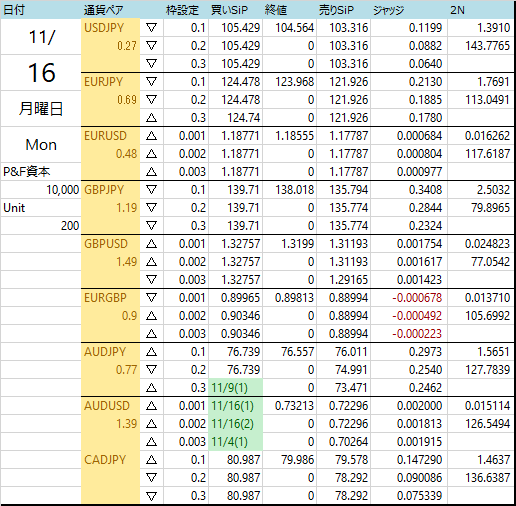
Task: Click the judge value 0.147290
Action: click(420, 460)
